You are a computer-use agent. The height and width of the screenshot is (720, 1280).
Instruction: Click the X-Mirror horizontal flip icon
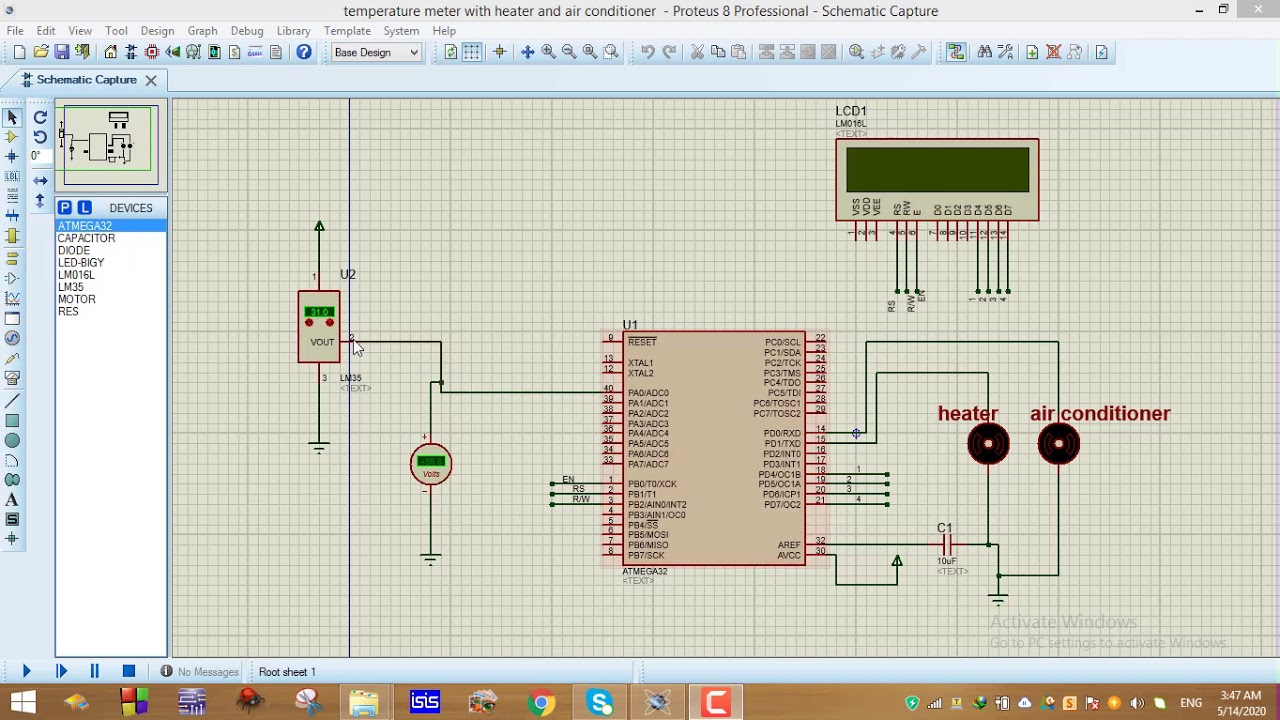tap(40, 181)
